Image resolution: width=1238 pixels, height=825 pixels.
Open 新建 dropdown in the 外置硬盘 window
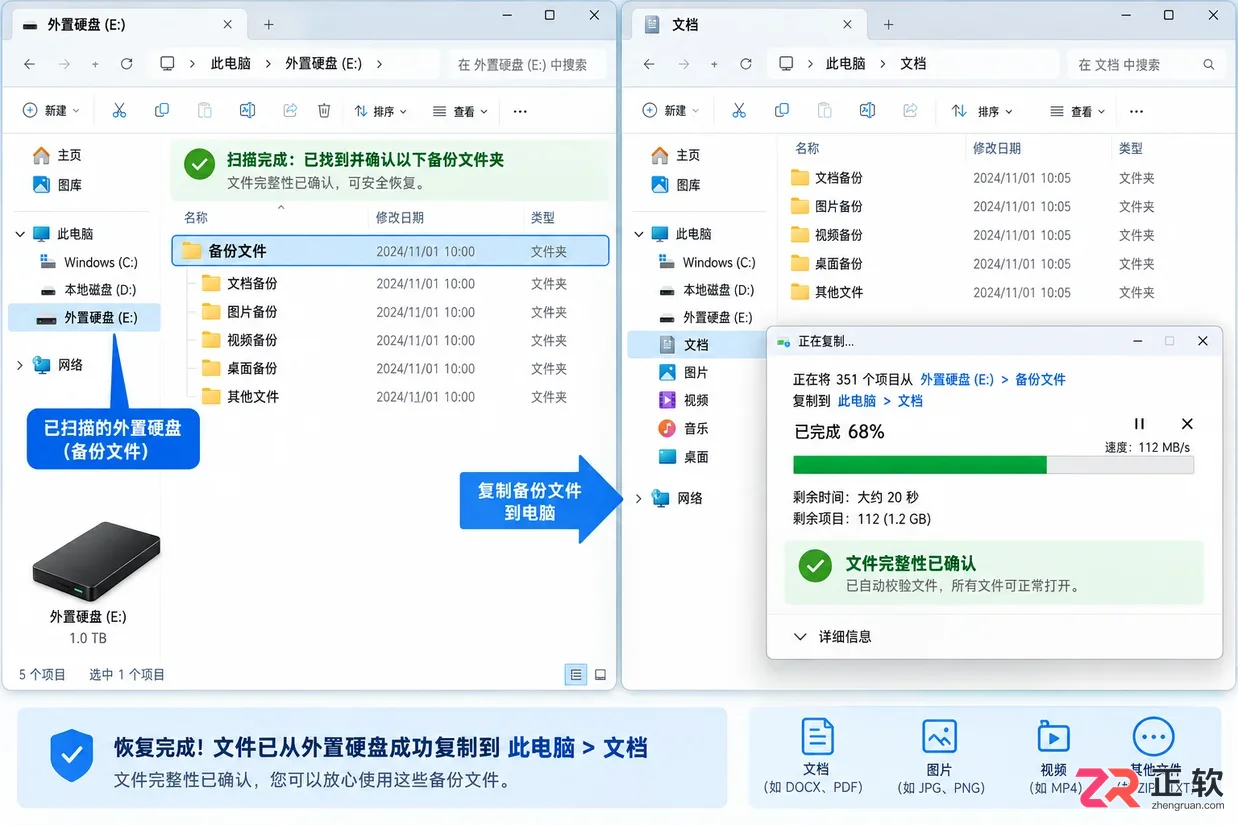click(x=51, y=111)
